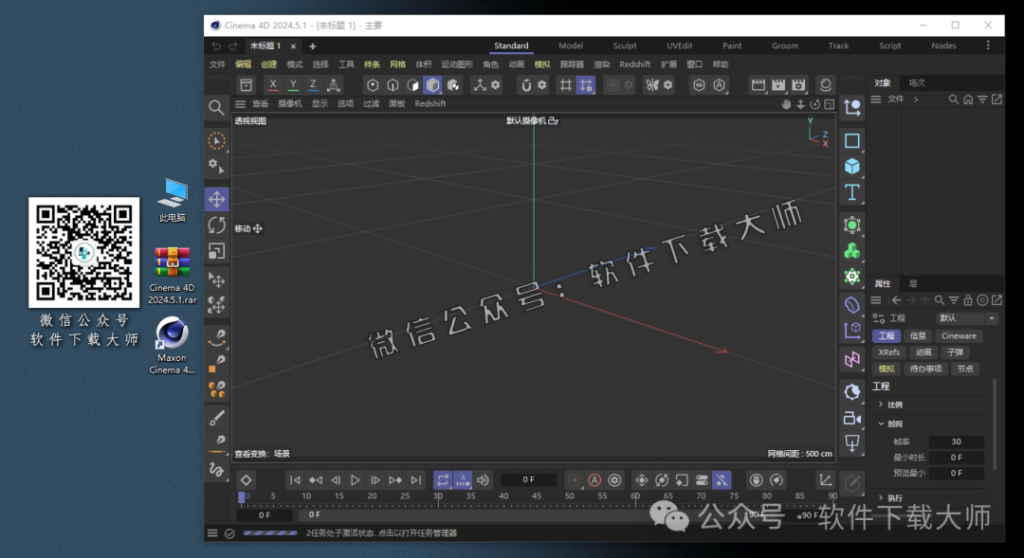Open the Object Manager hamburger menu
The width and height of the screenshot is (1024, 558).
click(876, 99)
